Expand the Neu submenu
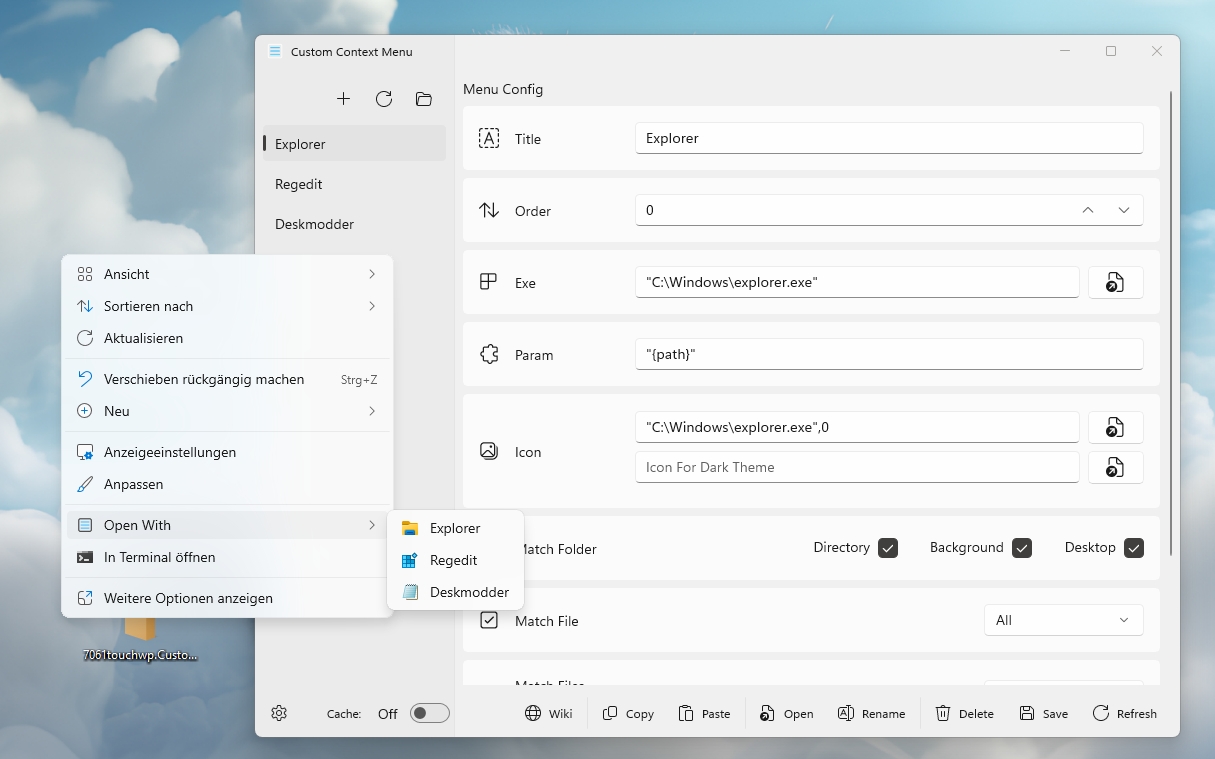1215x759 pixels. pyautogui.click(x=227, y=411)
